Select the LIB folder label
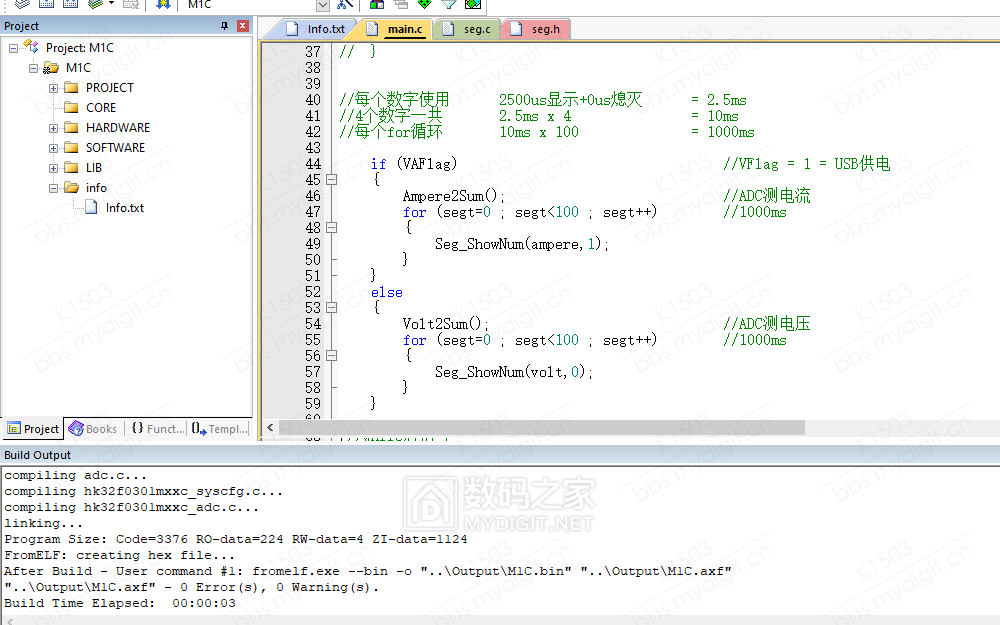Screen dimensions: 1000x625 94,168
